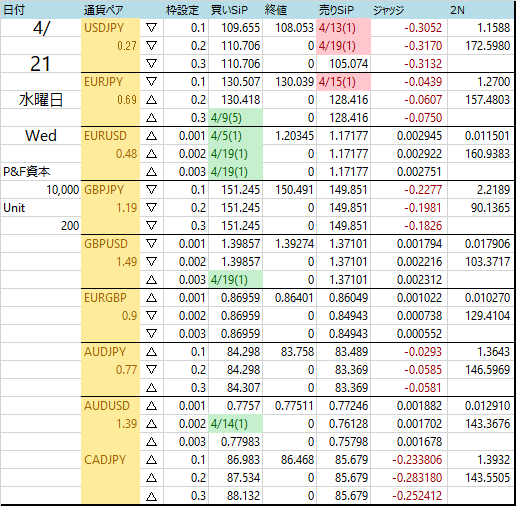Select the EURJPY currency pair cell
This screenshot has width=516, height=506.
111,82
